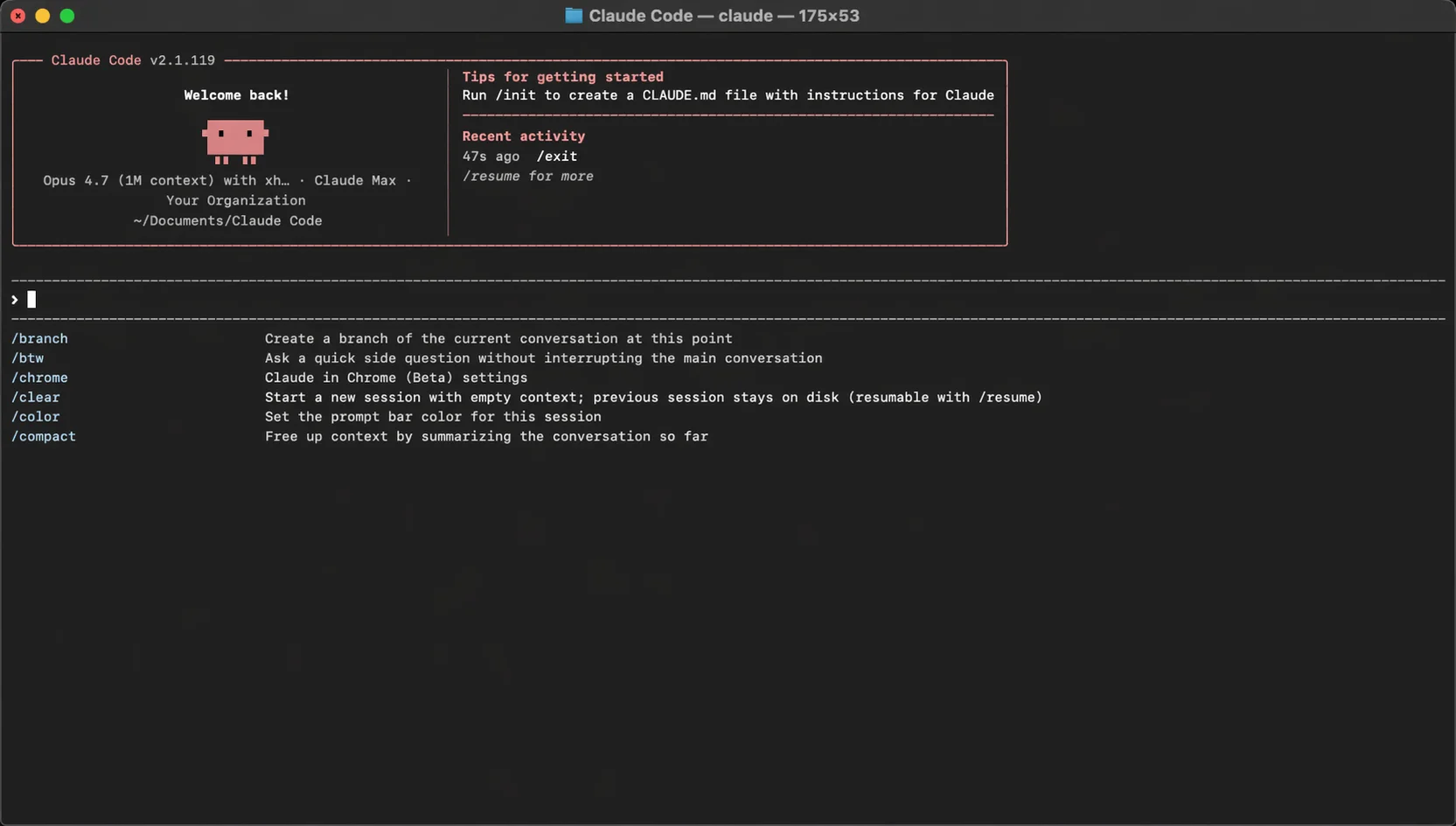Viewport: 1456px width, 826px height.
Task: Click the 'Your Organization' text
Action: [x=236, y=201]
